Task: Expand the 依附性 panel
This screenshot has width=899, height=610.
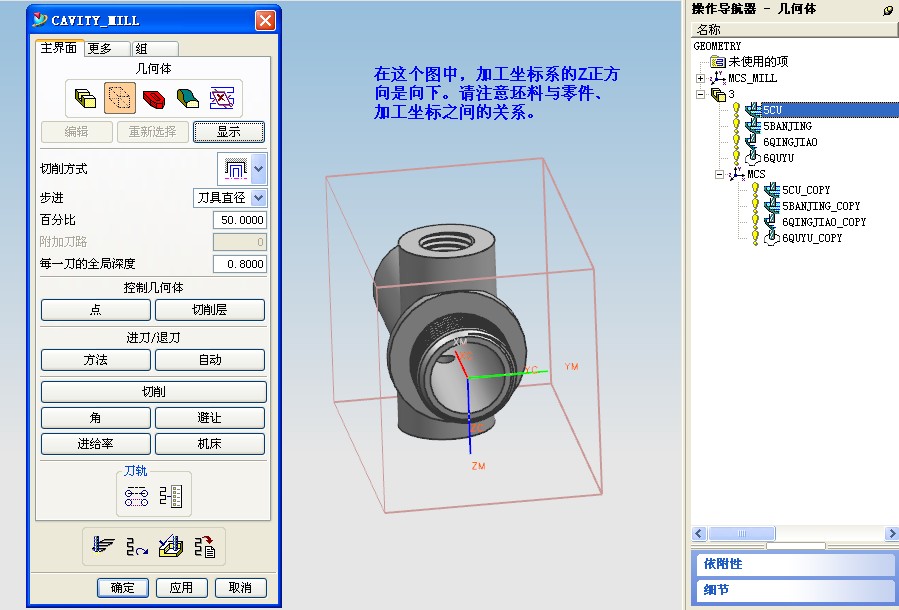Action: pos(795,564)
